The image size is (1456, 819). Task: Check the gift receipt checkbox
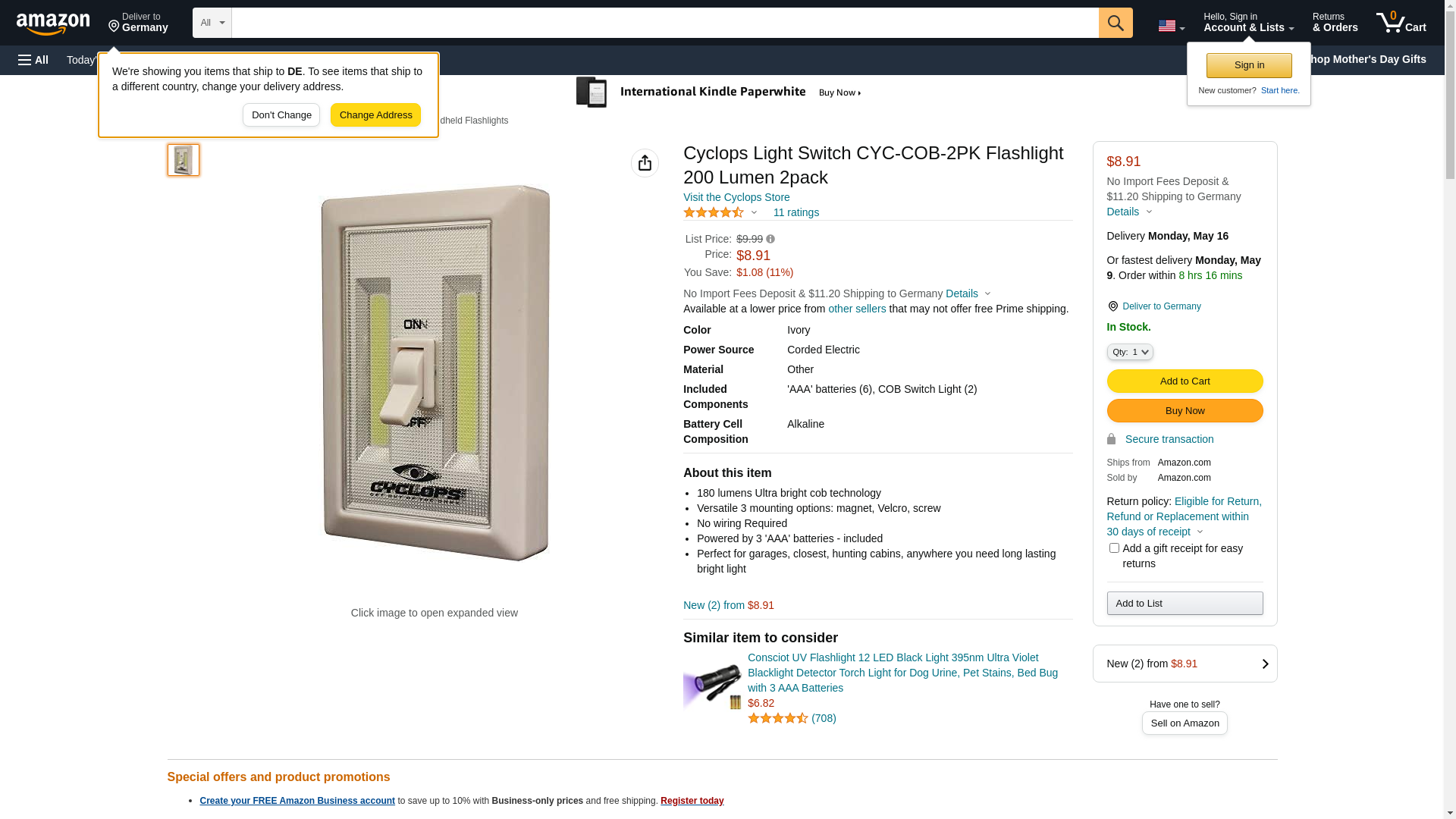(1114, 548)
